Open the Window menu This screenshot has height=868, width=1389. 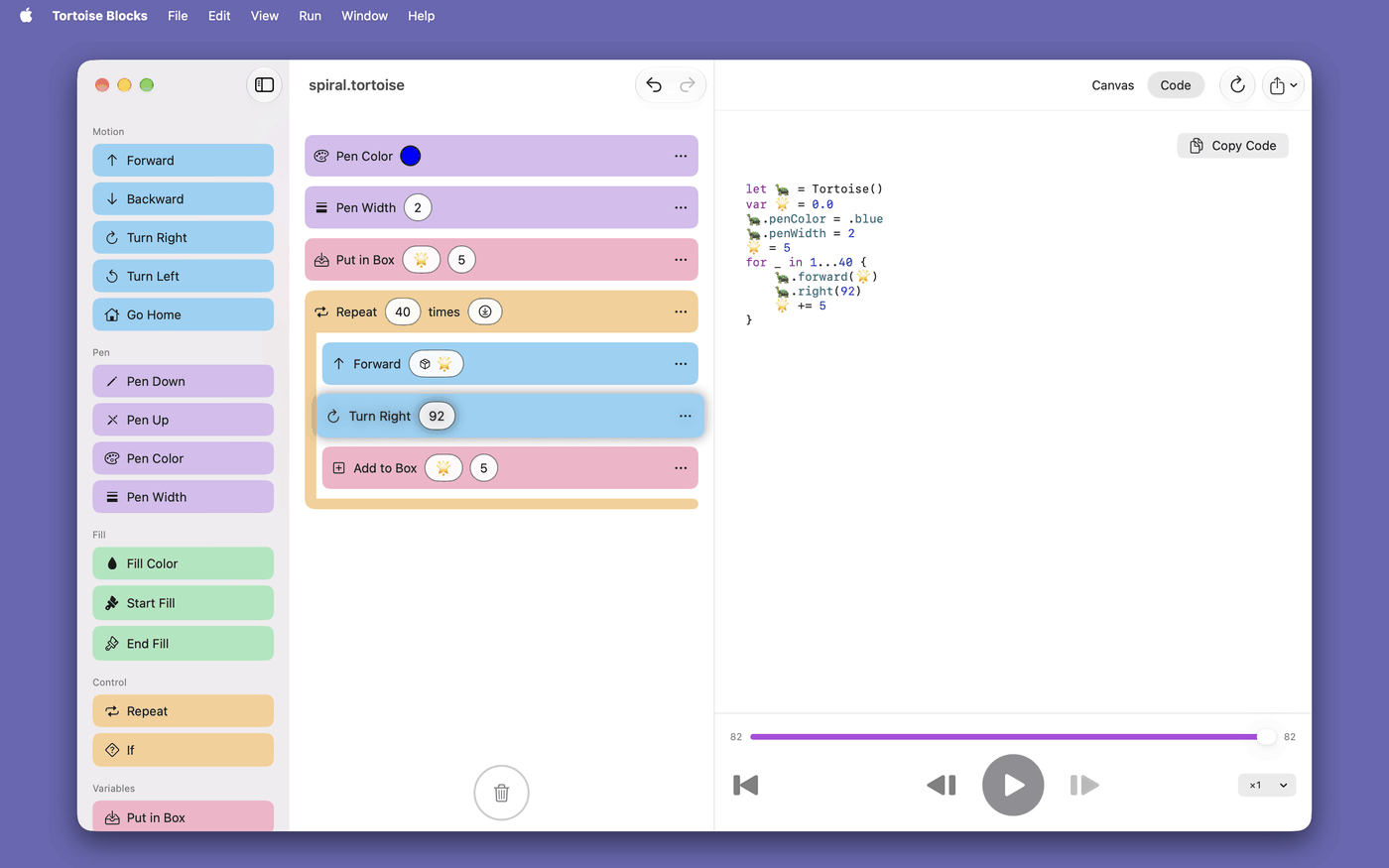pos(364,16)
